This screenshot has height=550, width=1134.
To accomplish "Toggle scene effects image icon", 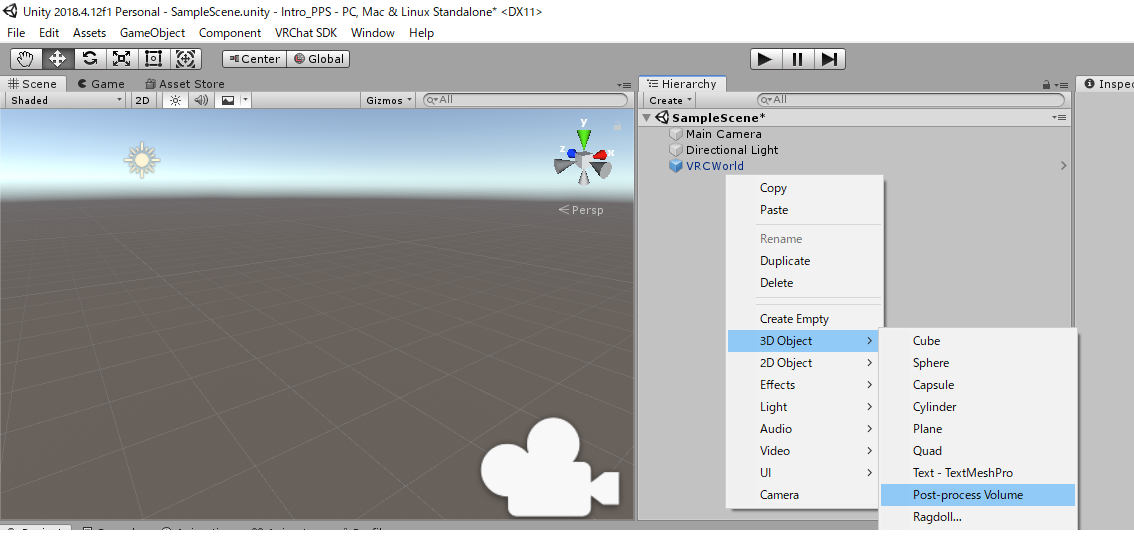I will (x=228, y=100).
